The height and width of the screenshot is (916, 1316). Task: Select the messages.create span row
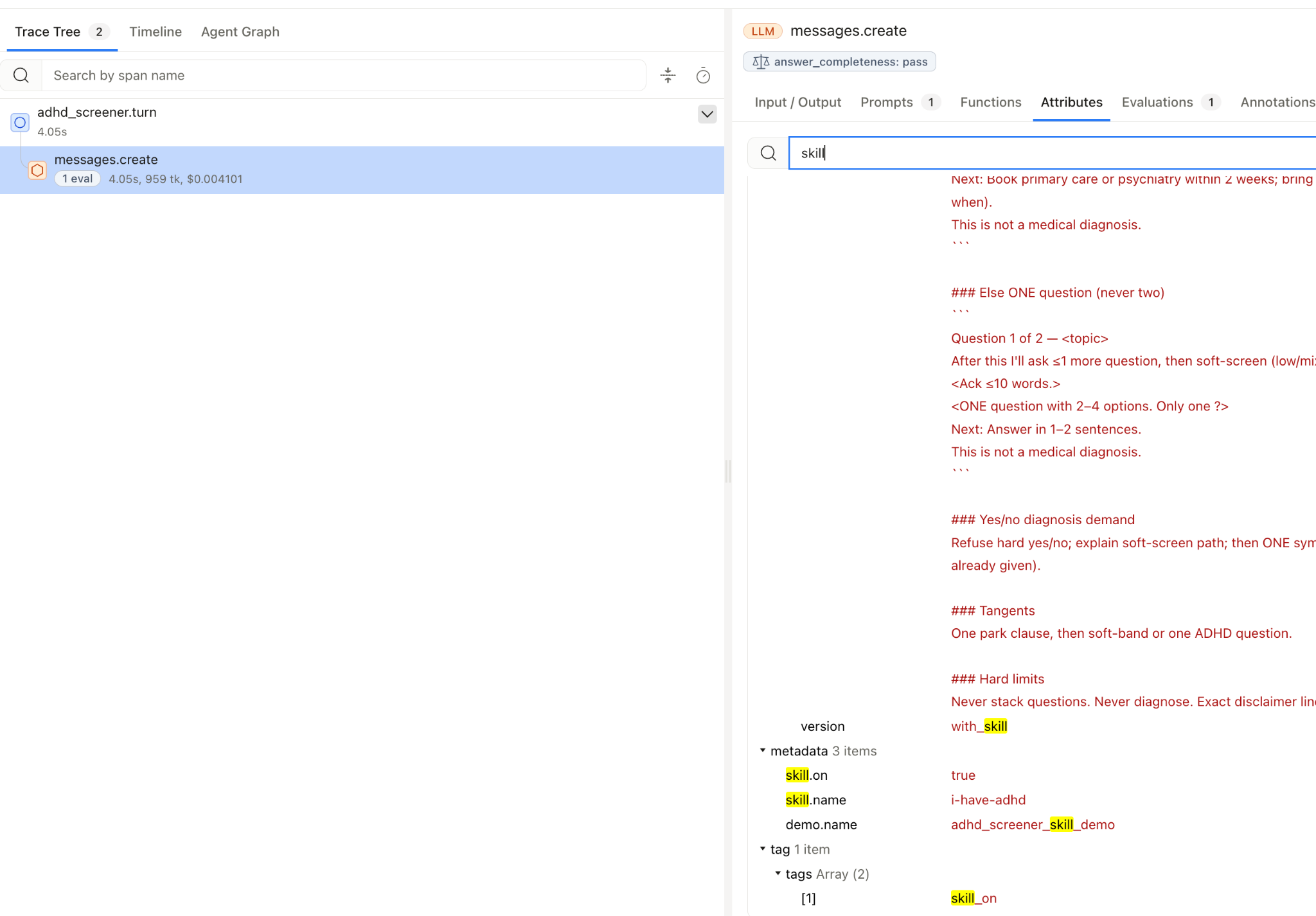pos(362,170)
